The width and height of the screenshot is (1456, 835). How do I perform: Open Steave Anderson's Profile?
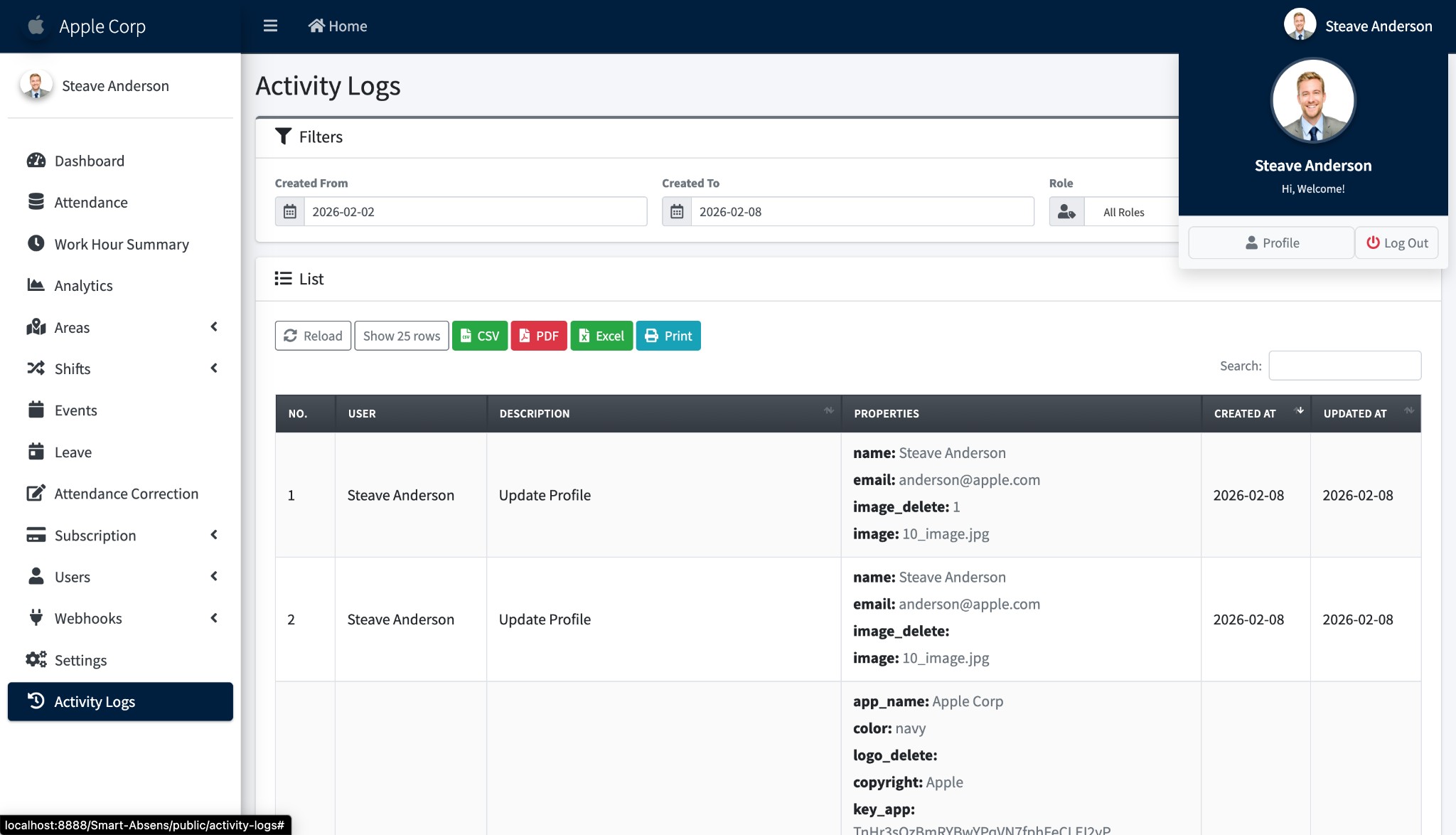(x=1270, y=243)
